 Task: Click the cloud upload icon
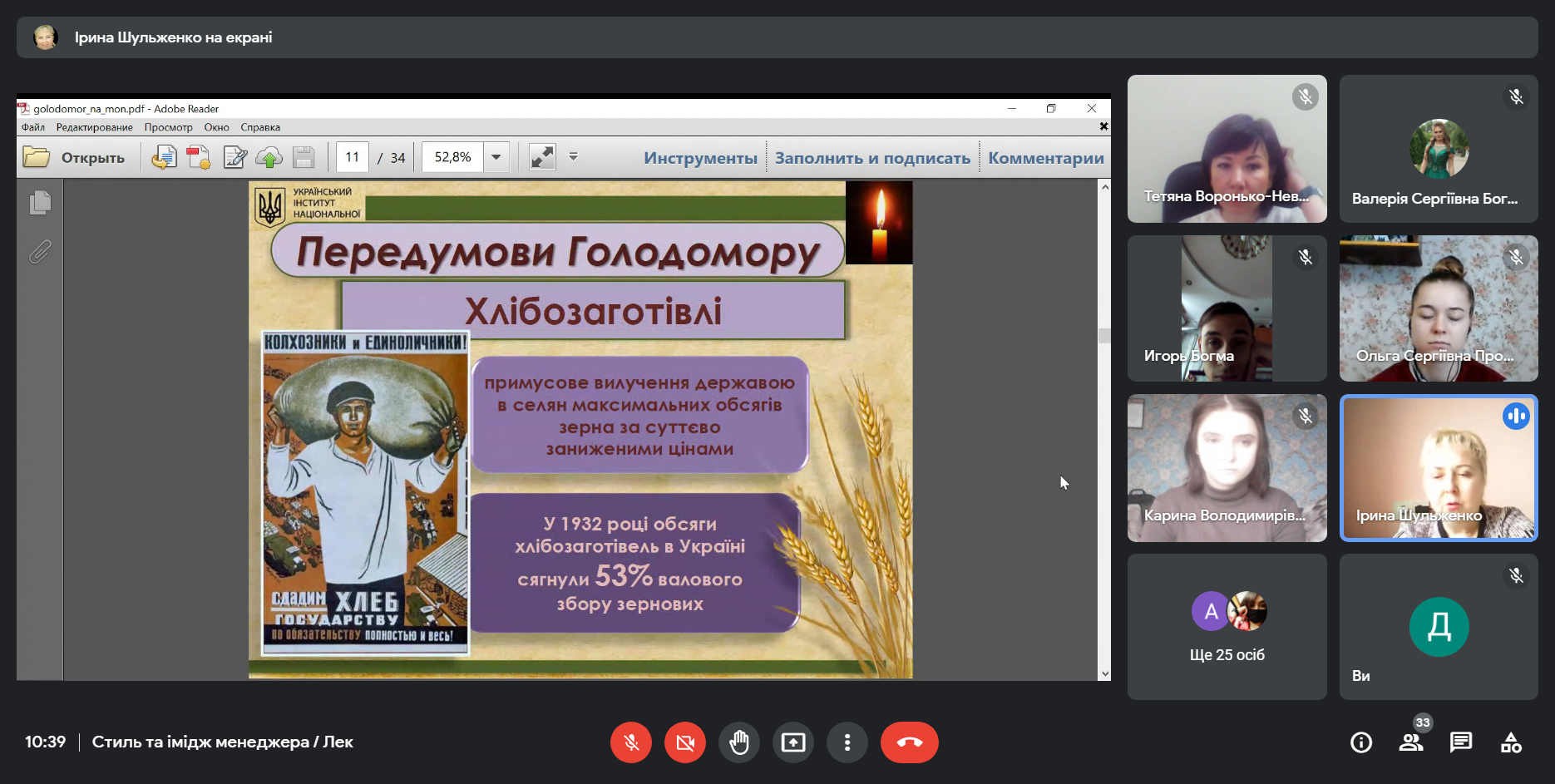(269, 157)
